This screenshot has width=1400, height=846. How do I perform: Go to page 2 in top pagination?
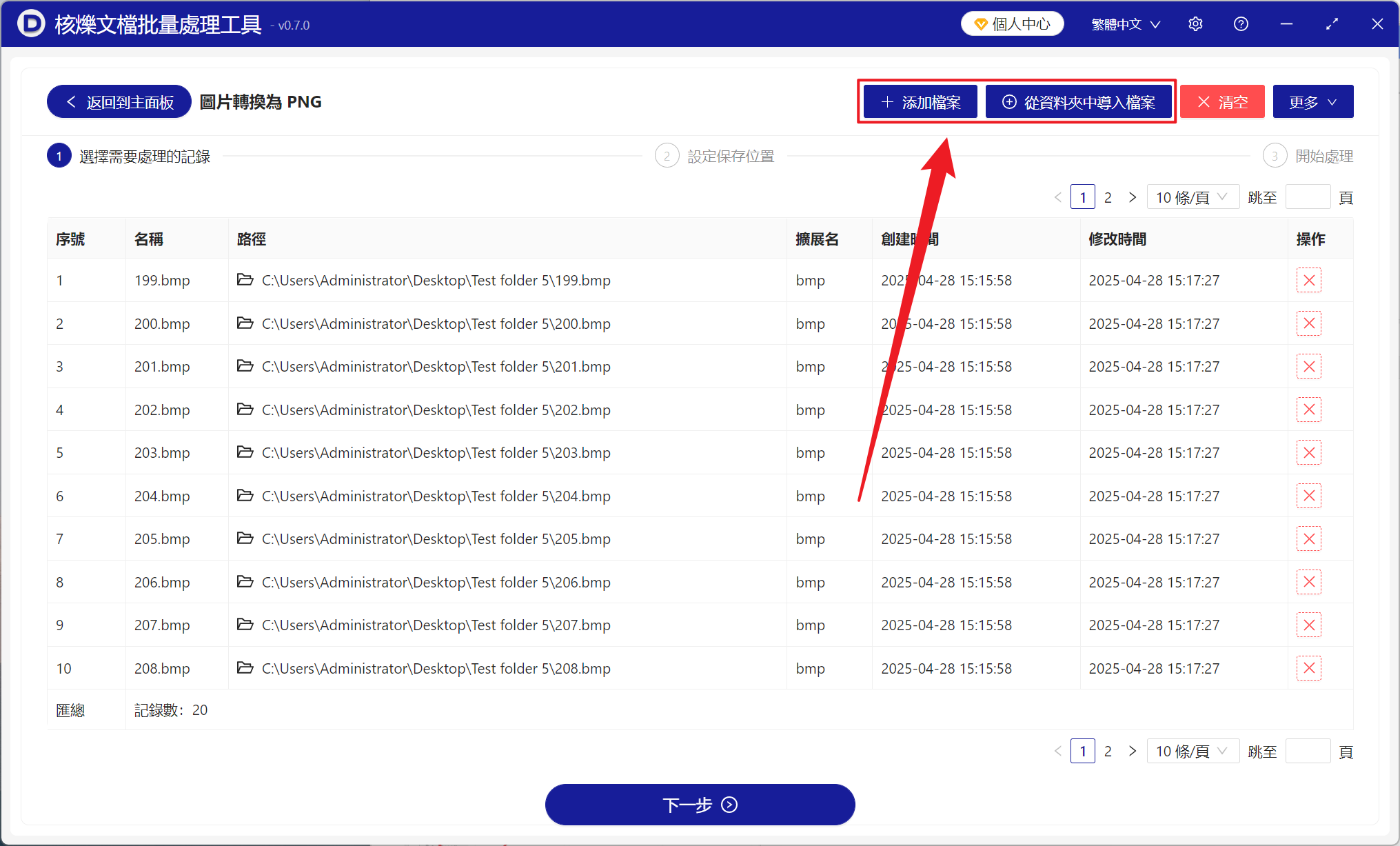coord(1108,197)
